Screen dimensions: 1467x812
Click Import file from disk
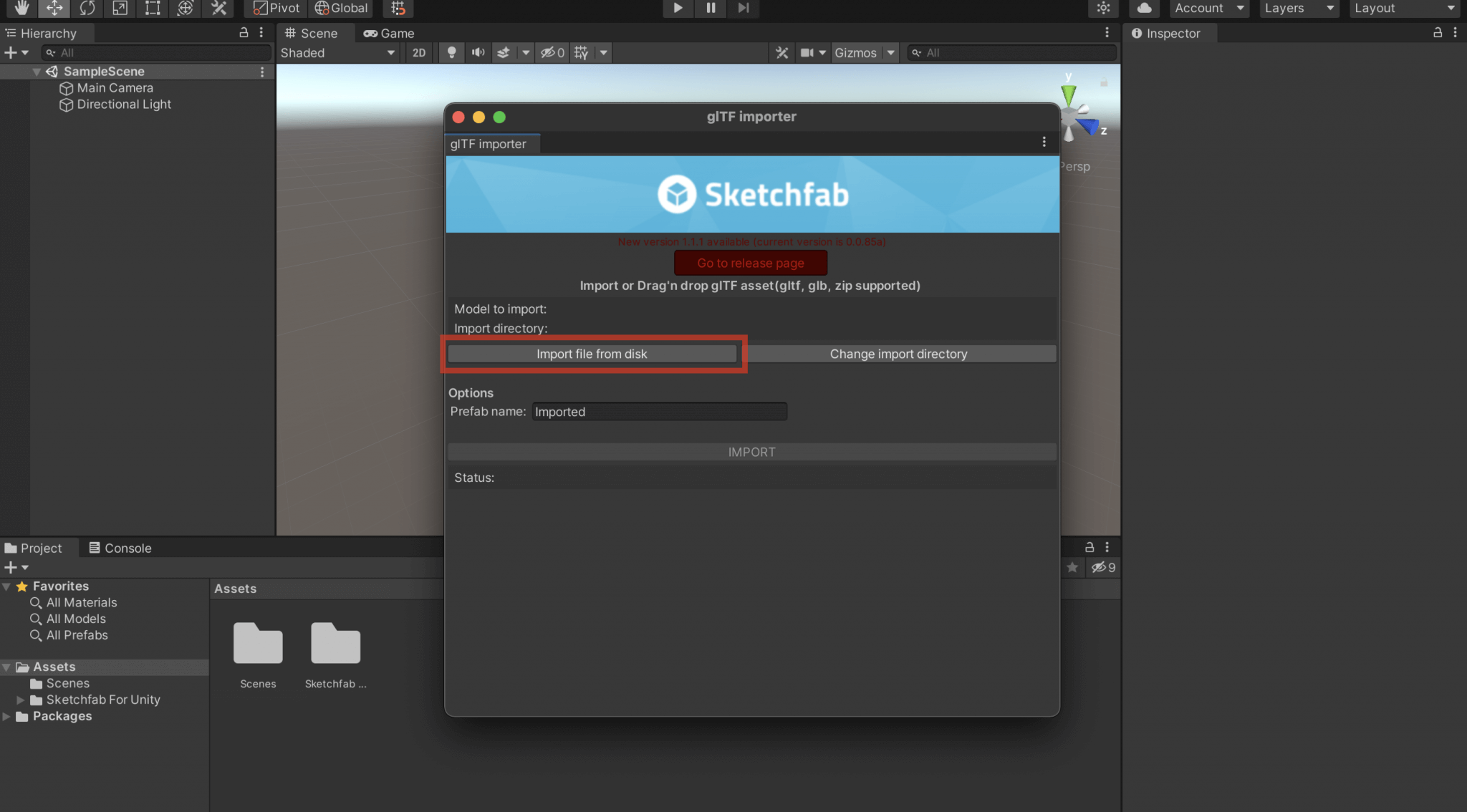592,353
